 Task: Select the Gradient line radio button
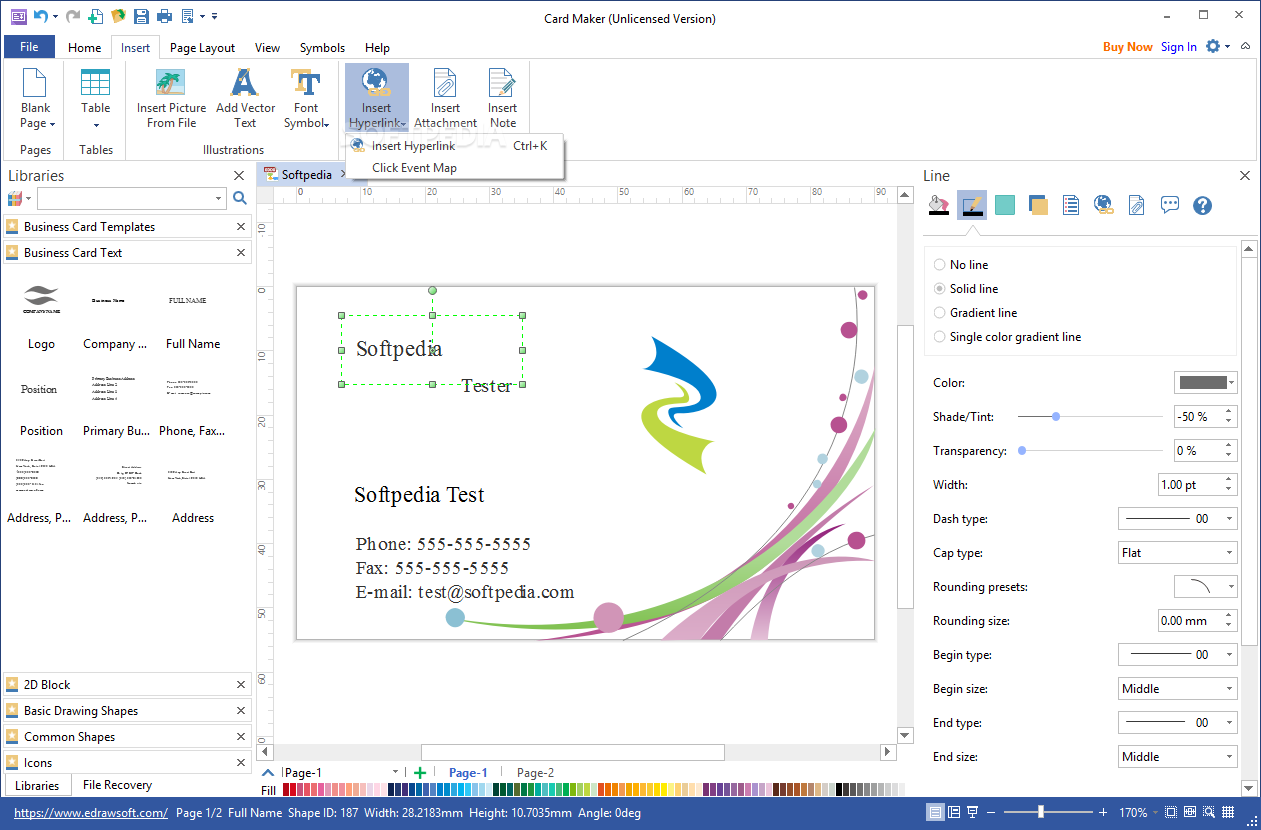939,313
